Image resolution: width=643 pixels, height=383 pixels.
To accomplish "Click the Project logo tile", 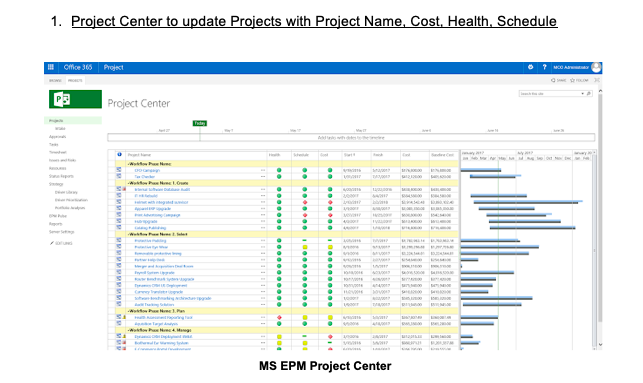I will tap(75, 99).
